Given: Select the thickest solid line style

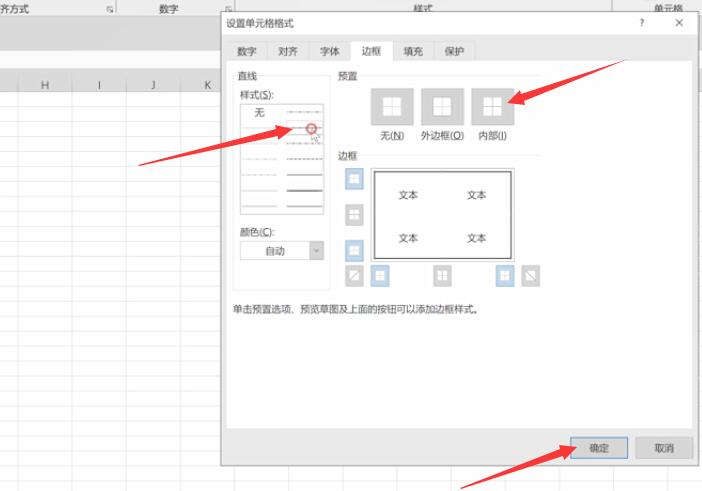Looking at the screenshot, I should (304, 191).
